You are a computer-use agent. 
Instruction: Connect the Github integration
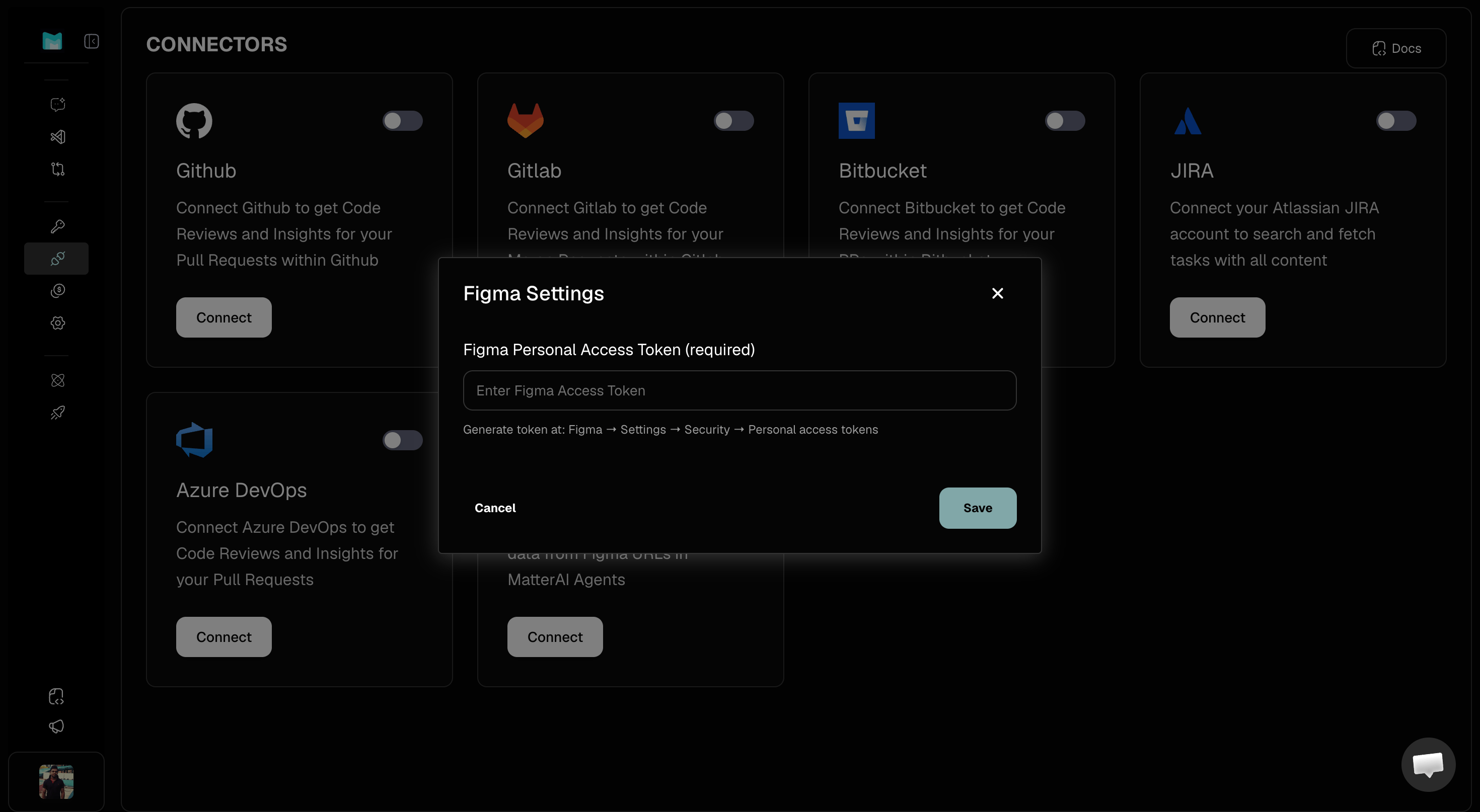224,317
